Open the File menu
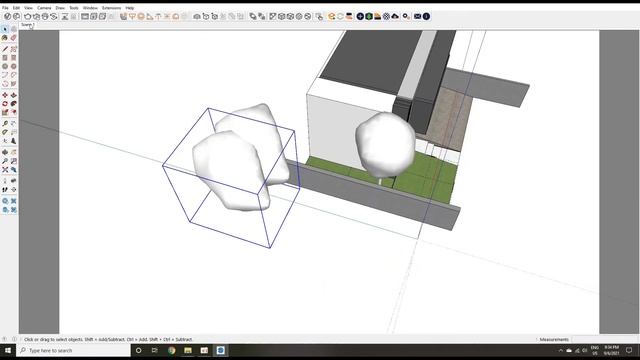The height and width of the screenshot is (360, 640). [x=5, y=8]
